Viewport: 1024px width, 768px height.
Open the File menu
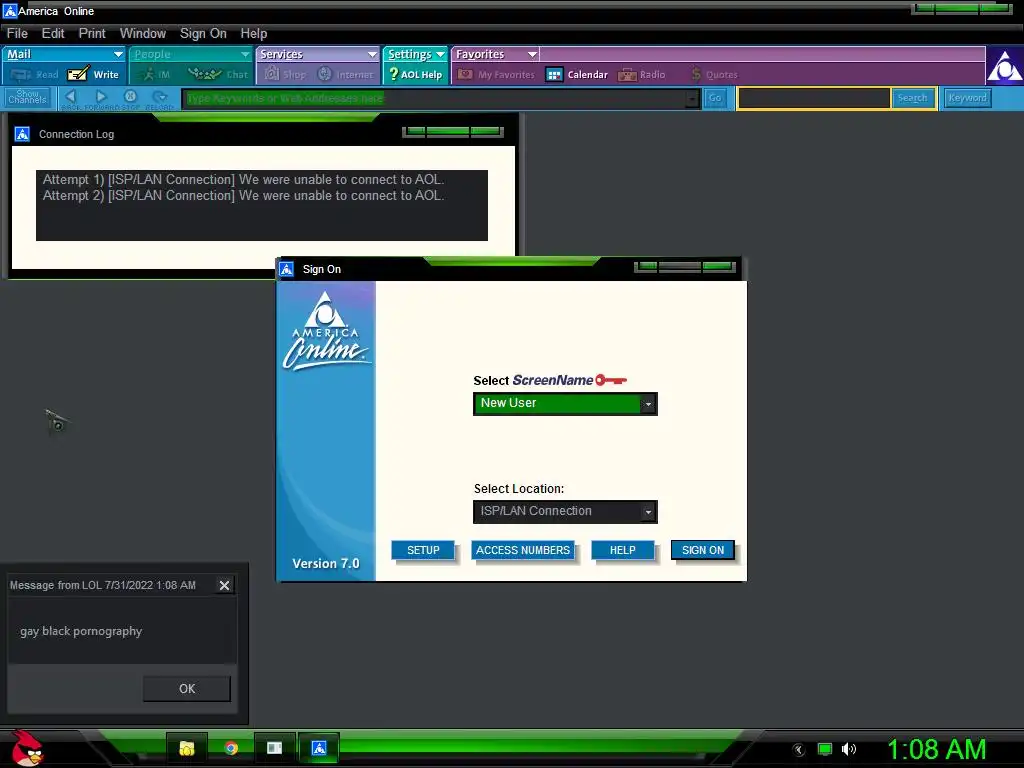17,33
